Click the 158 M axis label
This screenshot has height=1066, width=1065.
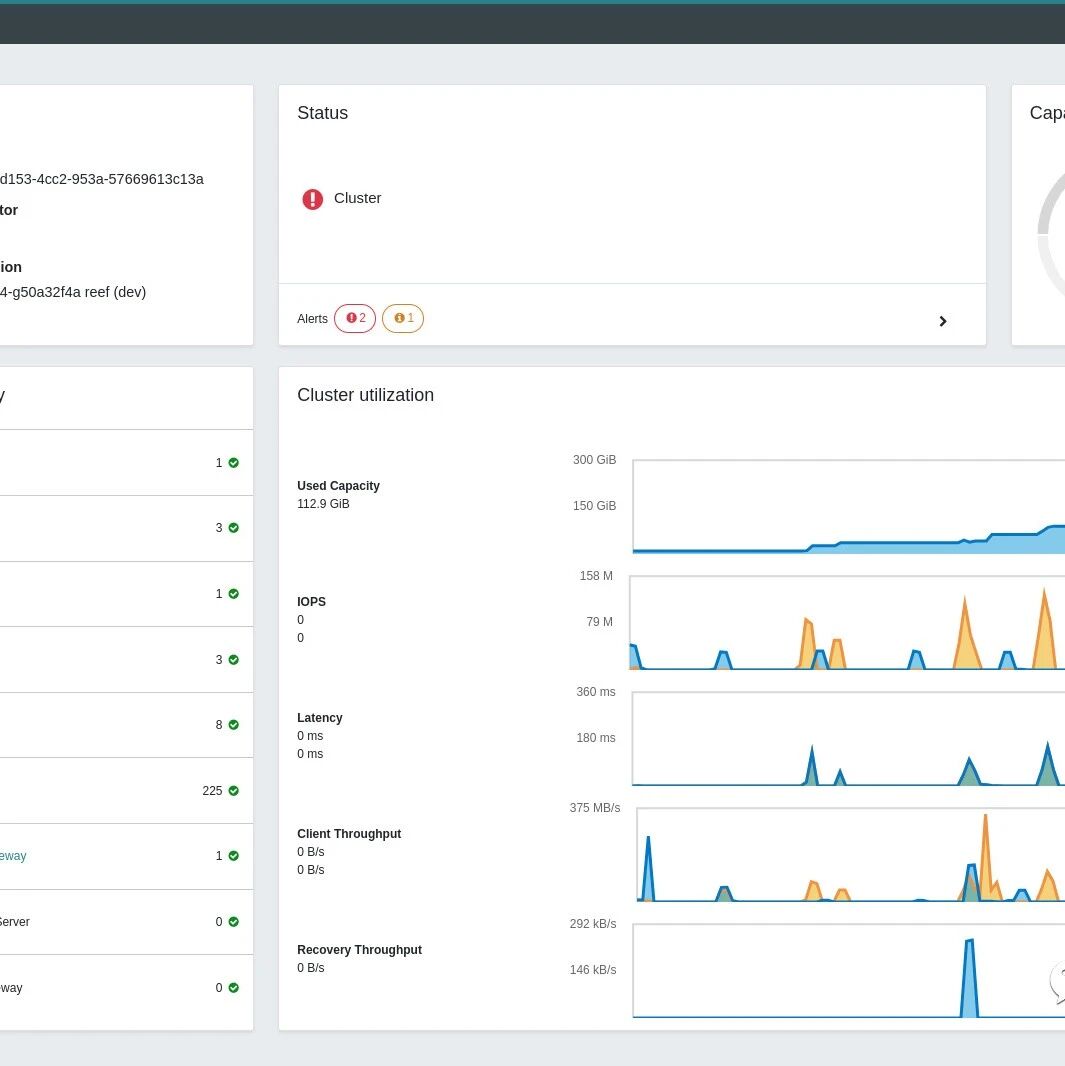pyautogui.click(x=596, y=576)
